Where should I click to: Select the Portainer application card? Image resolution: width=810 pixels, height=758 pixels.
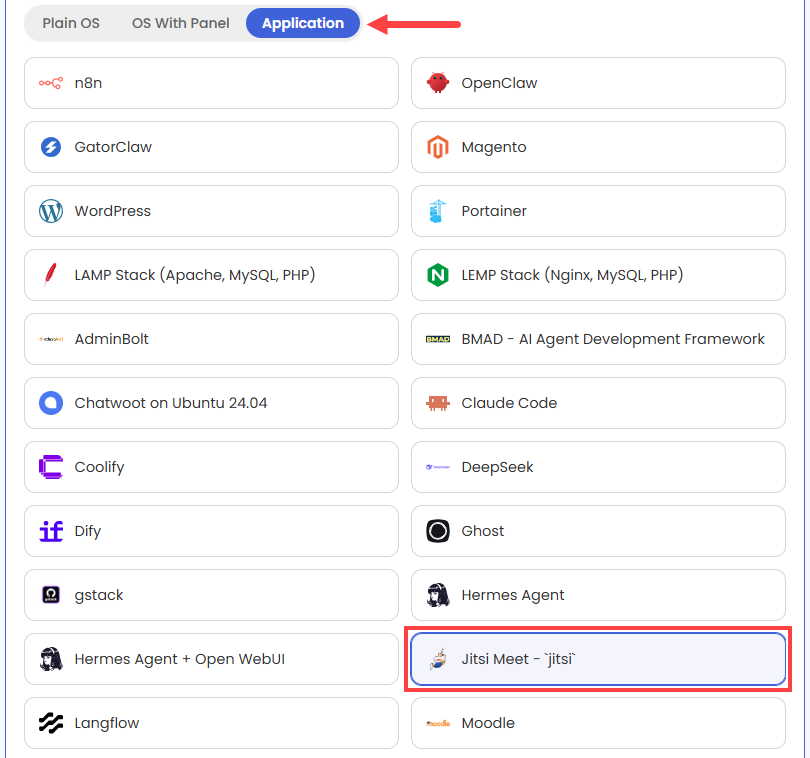click(x=598, y=211)
